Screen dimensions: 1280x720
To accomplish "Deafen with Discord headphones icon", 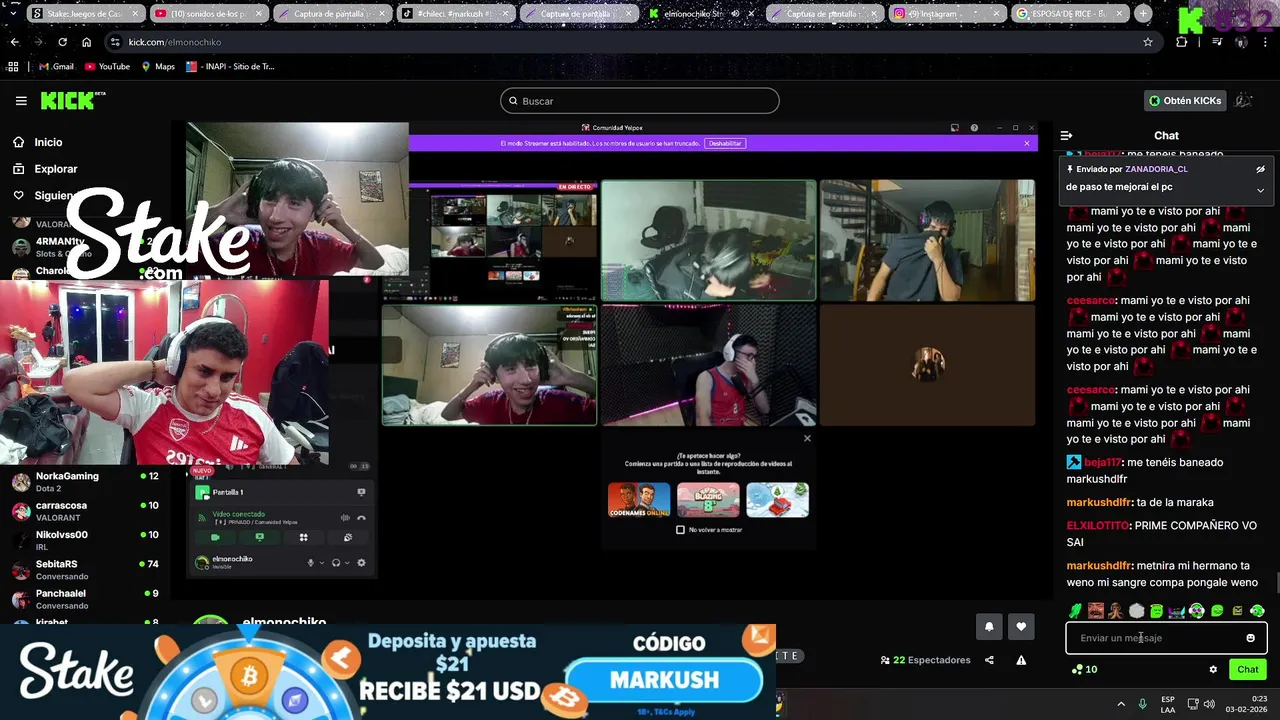I will click(x=336, y=563).
